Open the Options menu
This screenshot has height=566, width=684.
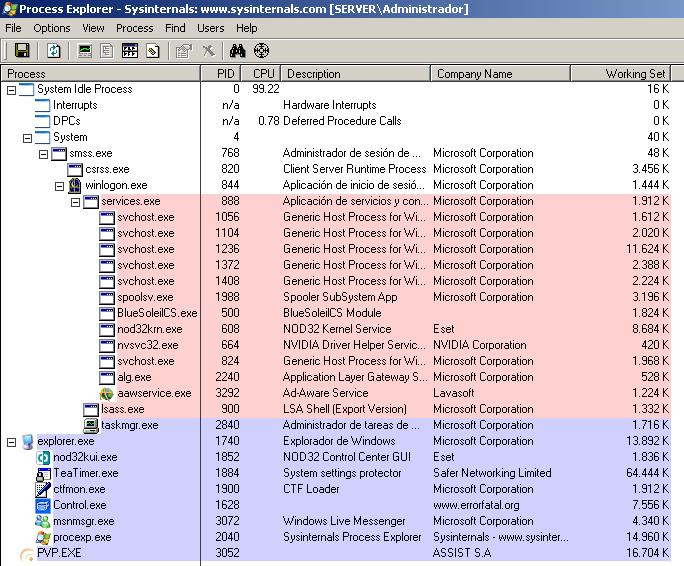[51, 28]
